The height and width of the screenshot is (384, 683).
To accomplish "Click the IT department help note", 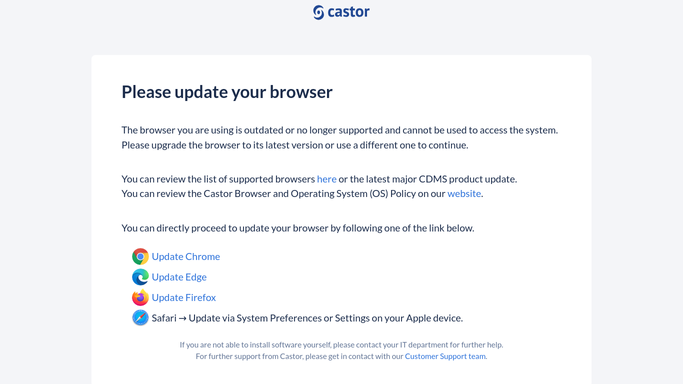I will 342,345.
